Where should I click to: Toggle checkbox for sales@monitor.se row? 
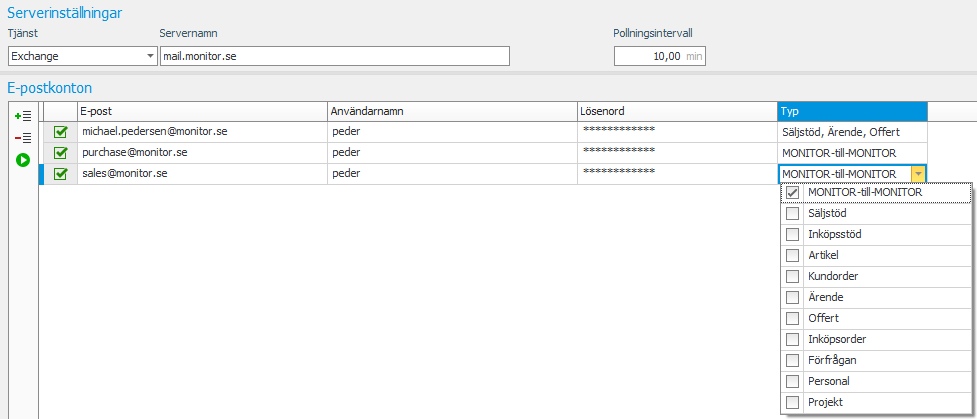tap(60, 174)
